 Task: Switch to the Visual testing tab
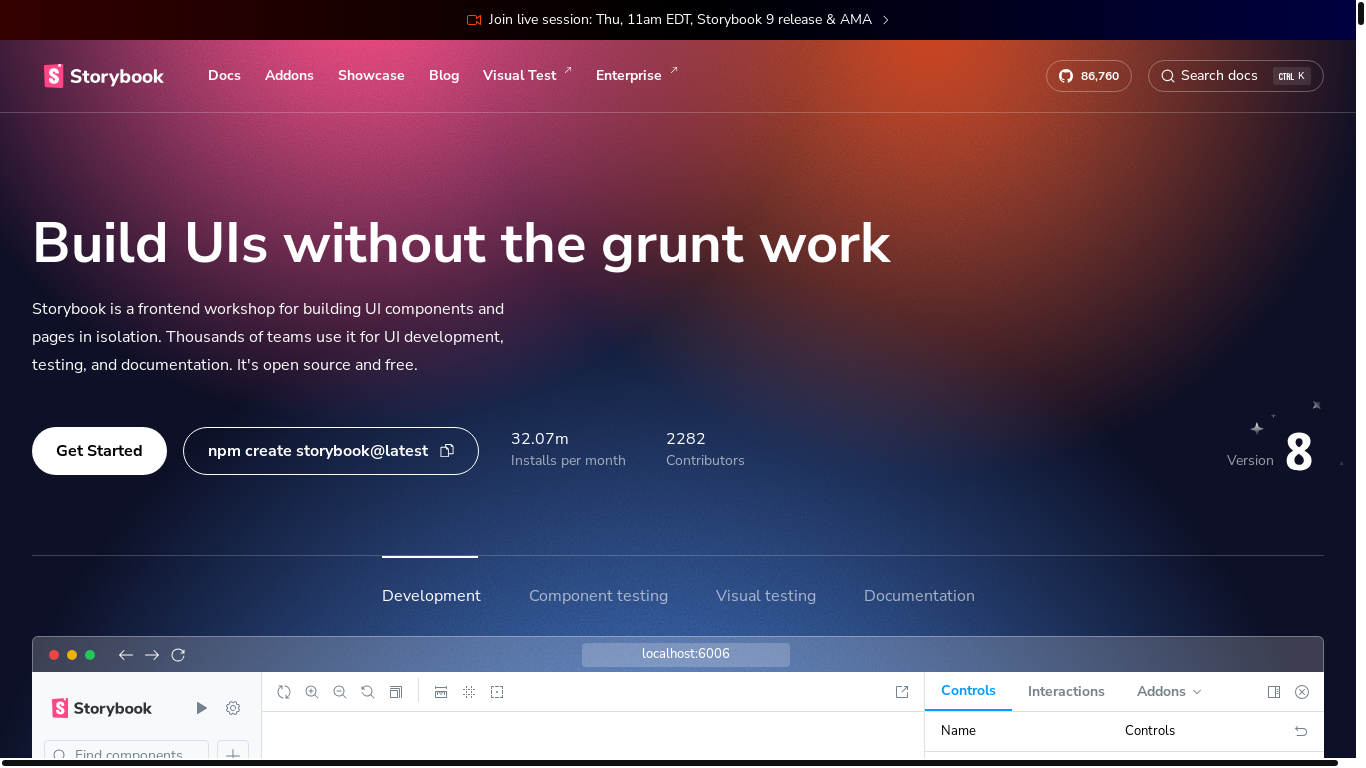tap(766, 596)
